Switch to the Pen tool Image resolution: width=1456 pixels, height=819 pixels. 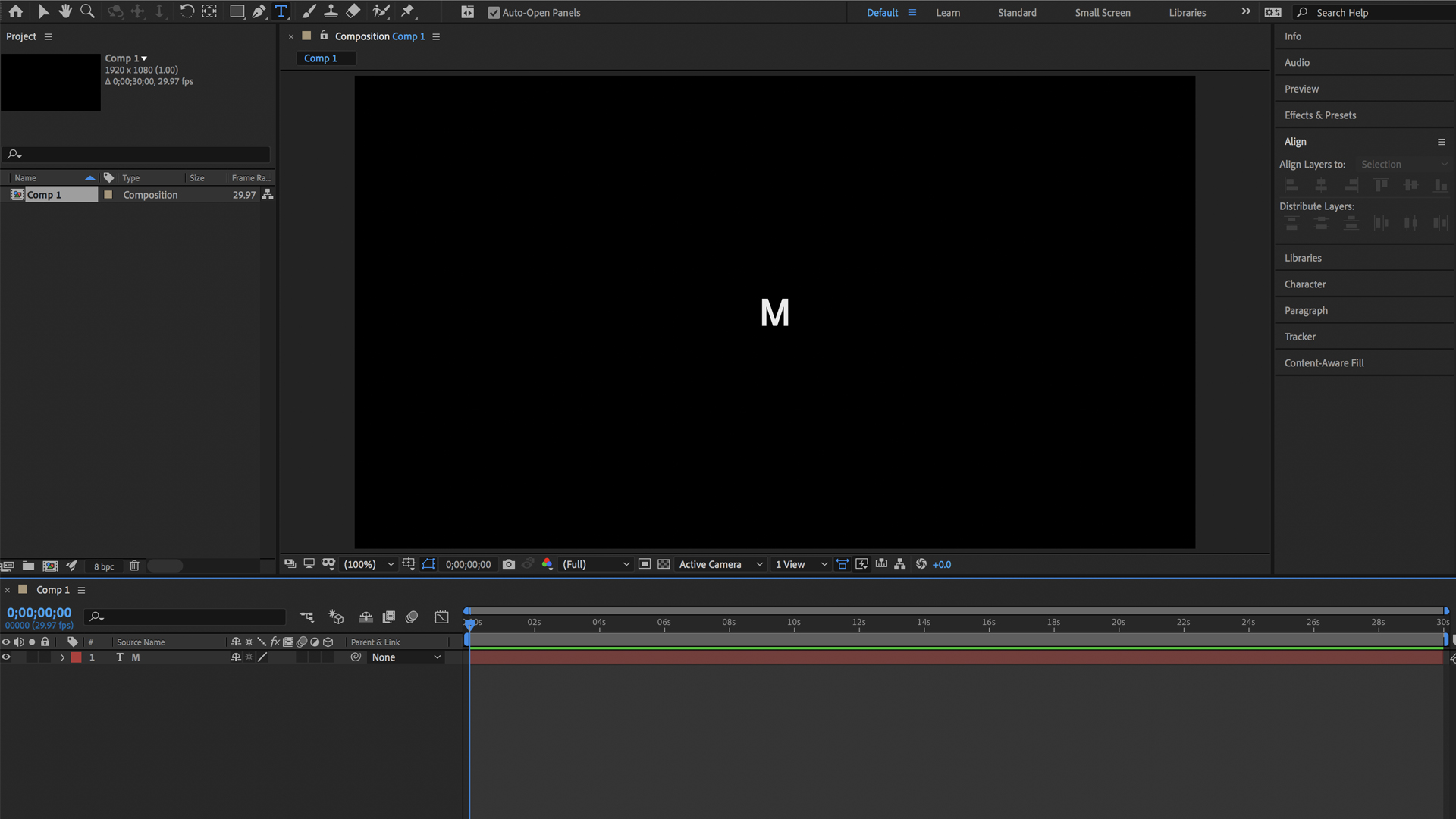click(259, 11)
